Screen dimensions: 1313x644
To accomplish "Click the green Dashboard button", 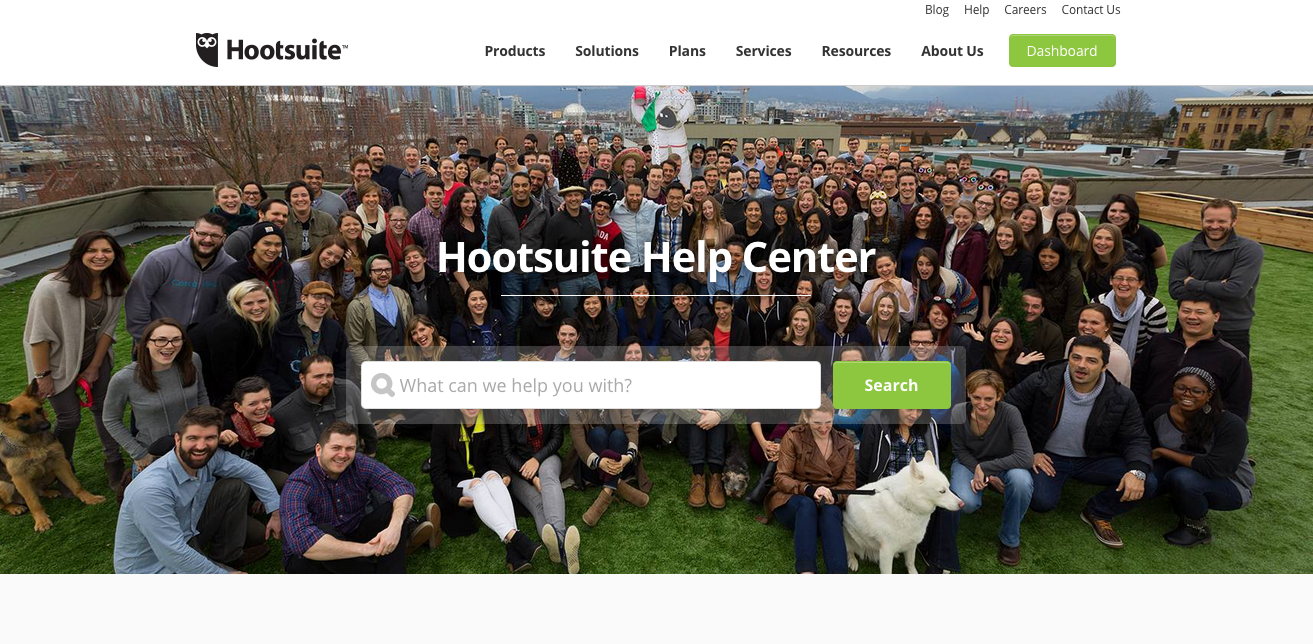I will [1062, 51].
